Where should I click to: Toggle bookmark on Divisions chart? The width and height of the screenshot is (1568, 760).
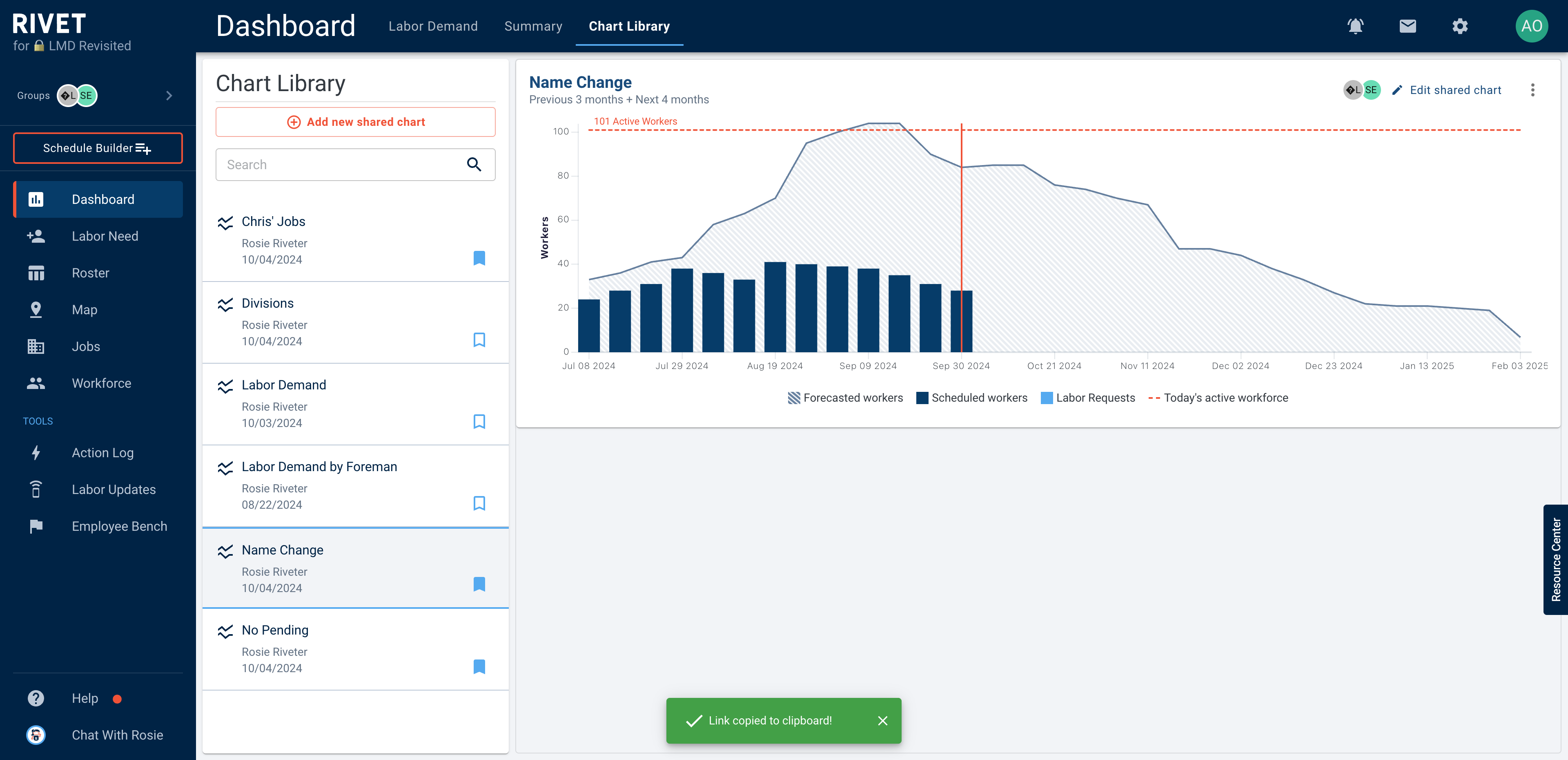(479, 340)
